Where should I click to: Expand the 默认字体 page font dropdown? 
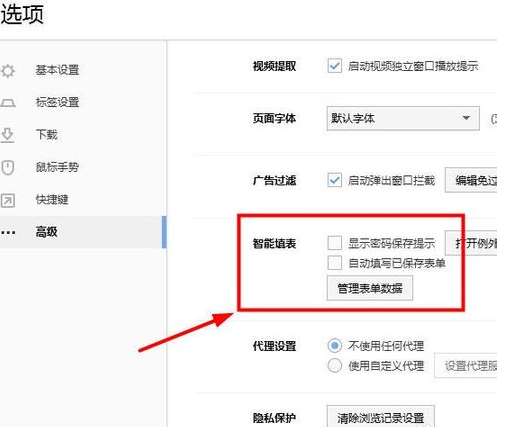[403, 118]
